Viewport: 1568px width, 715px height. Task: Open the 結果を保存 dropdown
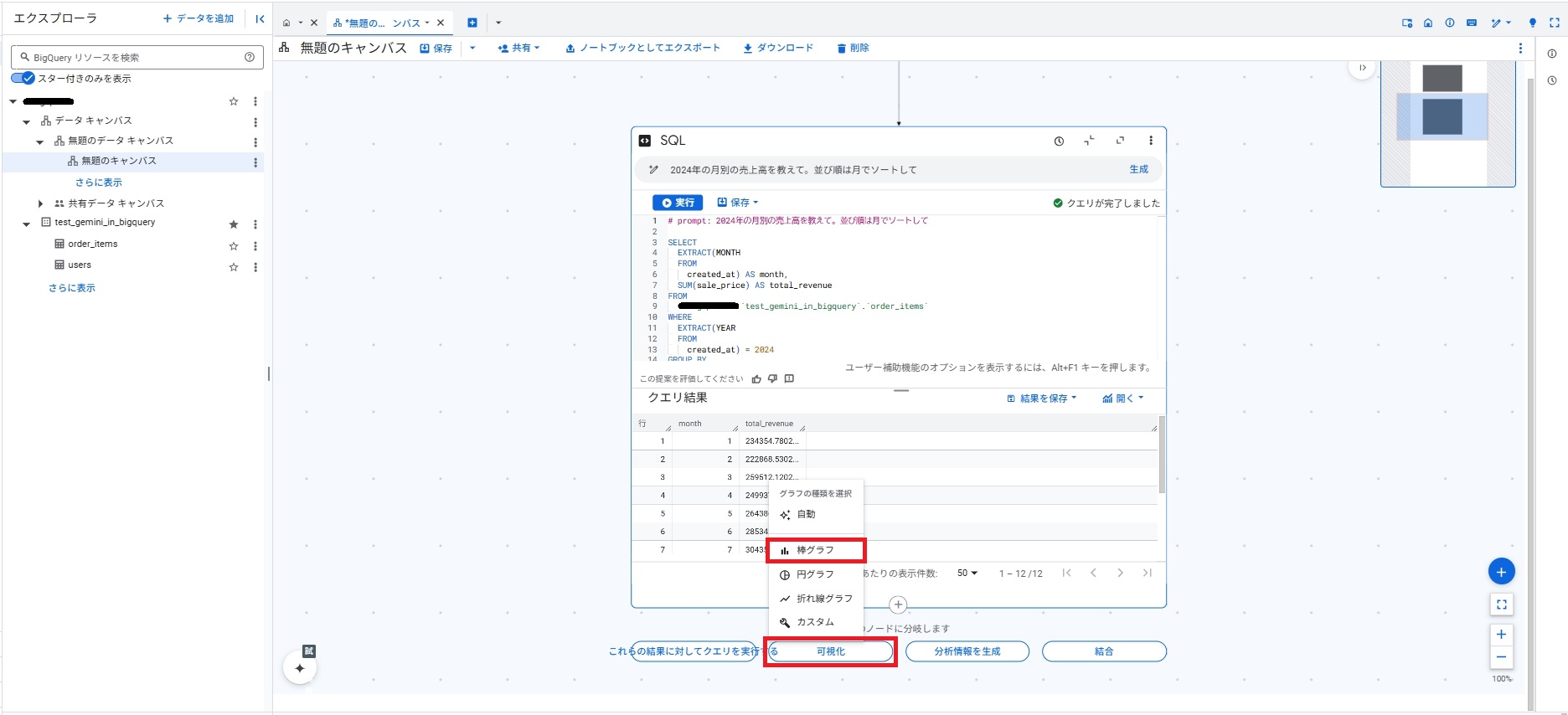point(1042,399)
